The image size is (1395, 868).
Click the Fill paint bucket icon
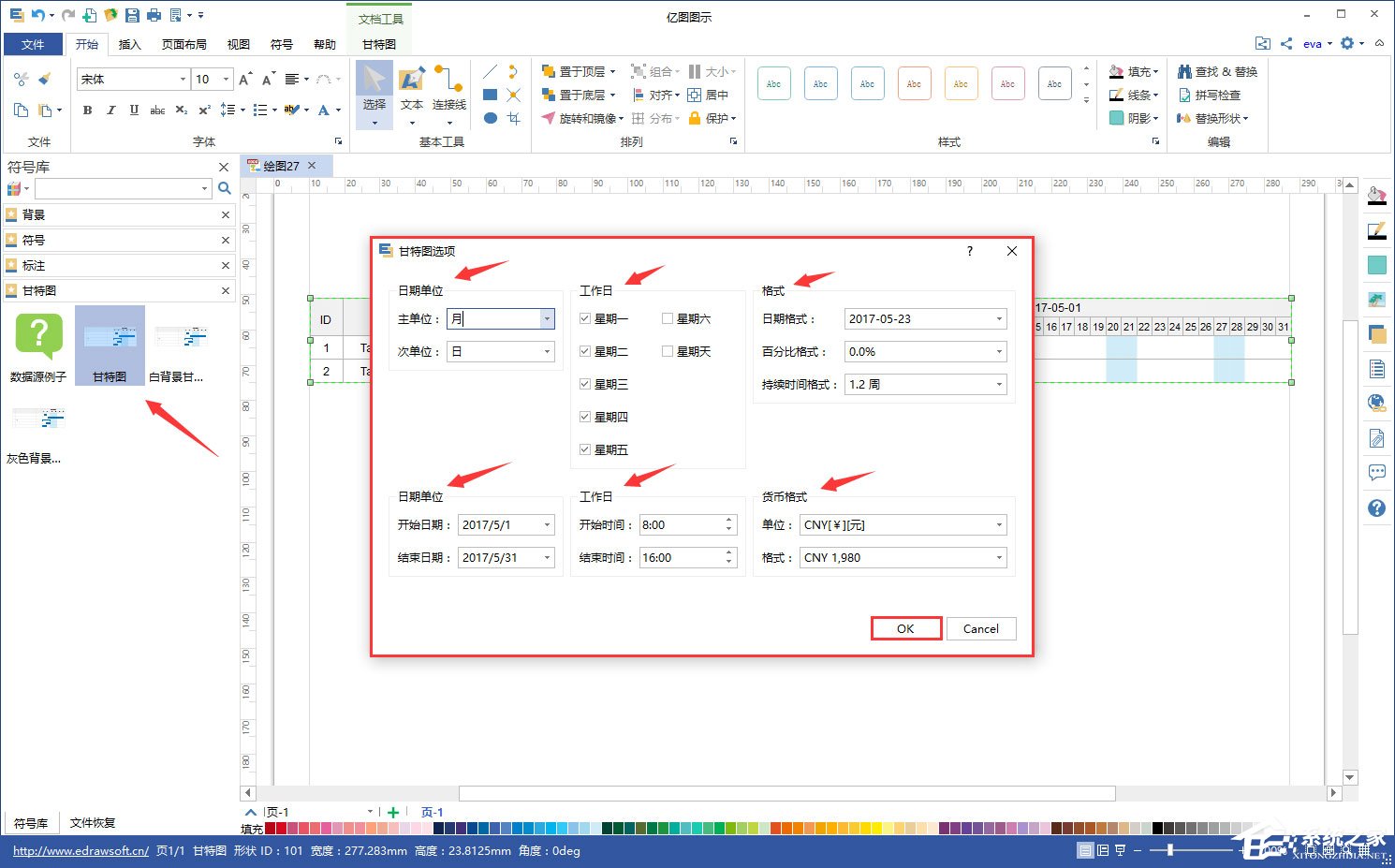pyautogui.click(x=1116, y=71)
